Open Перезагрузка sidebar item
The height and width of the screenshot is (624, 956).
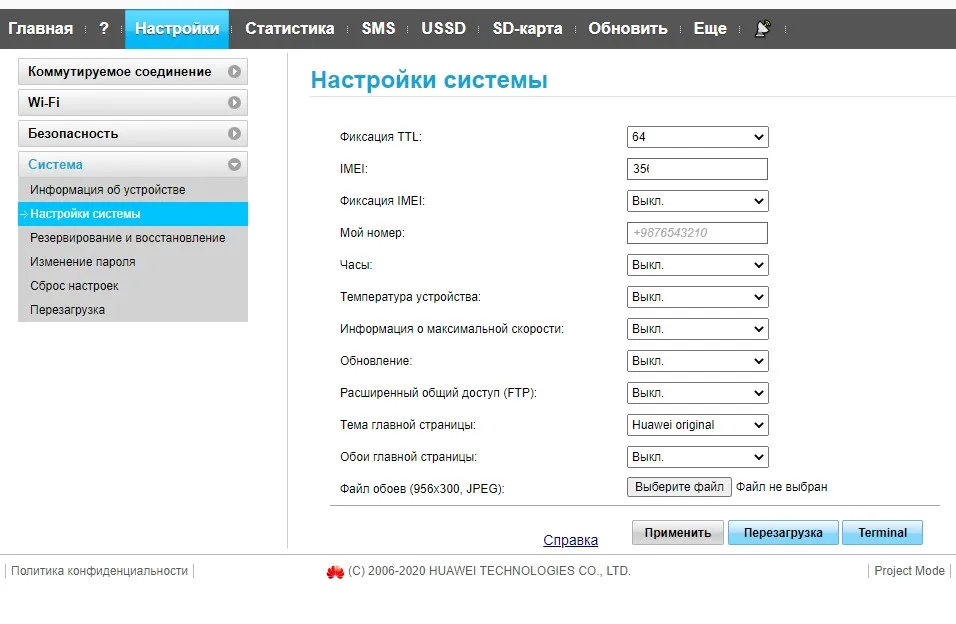tap(133, 310)
